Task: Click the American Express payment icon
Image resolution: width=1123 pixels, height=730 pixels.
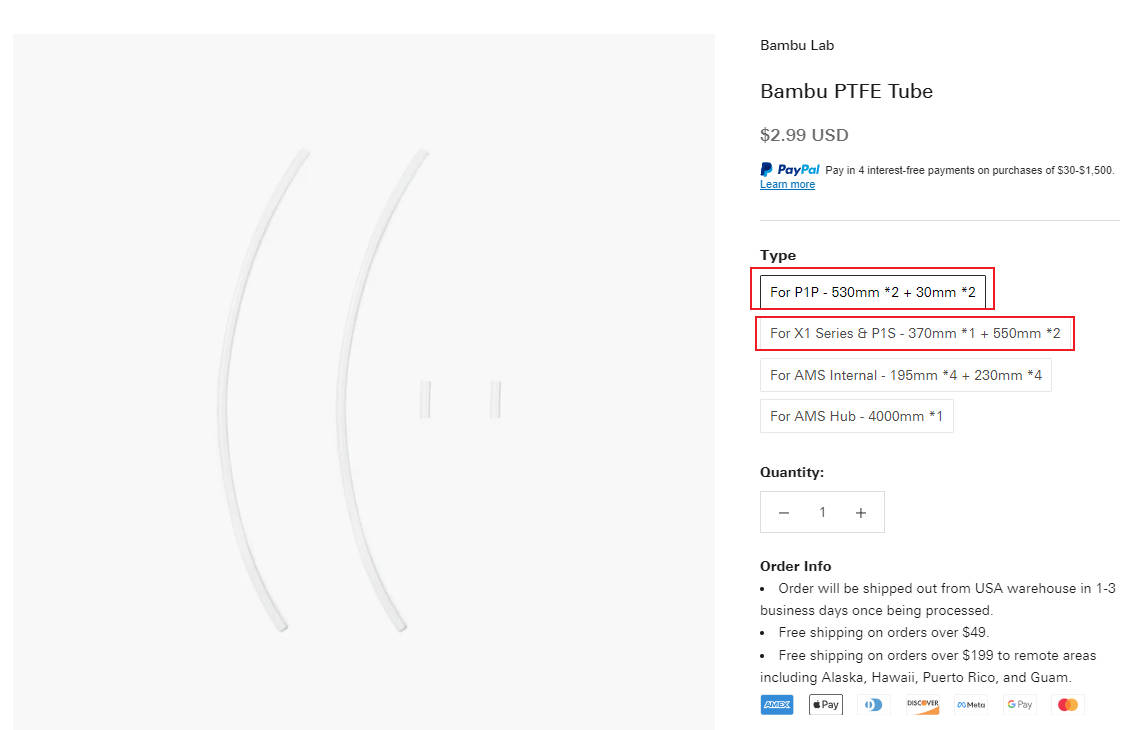Action: click(776, 704)
